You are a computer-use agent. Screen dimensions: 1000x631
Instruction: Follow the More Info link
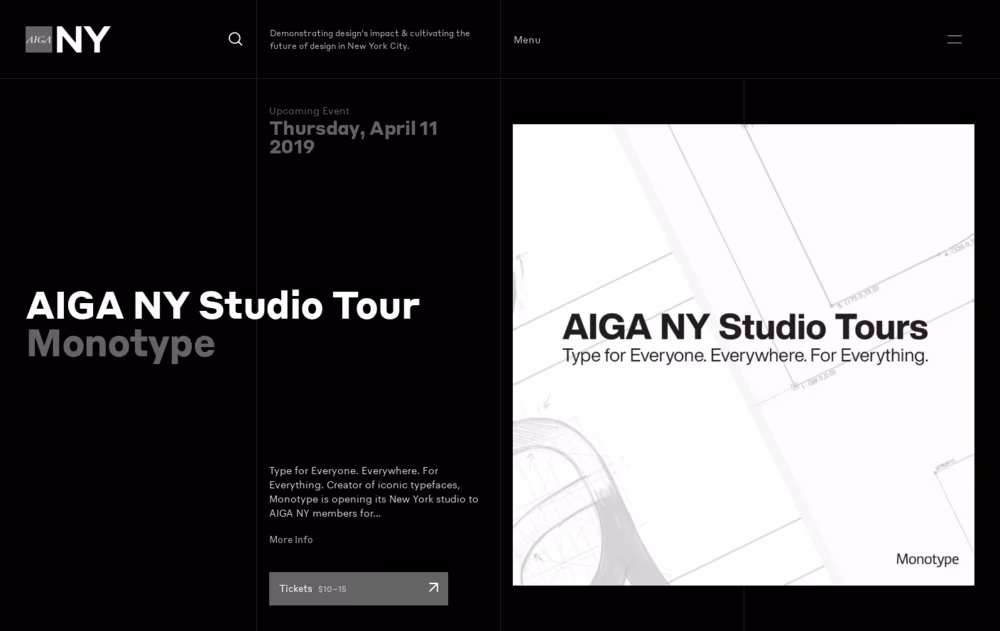pos(291,540)
